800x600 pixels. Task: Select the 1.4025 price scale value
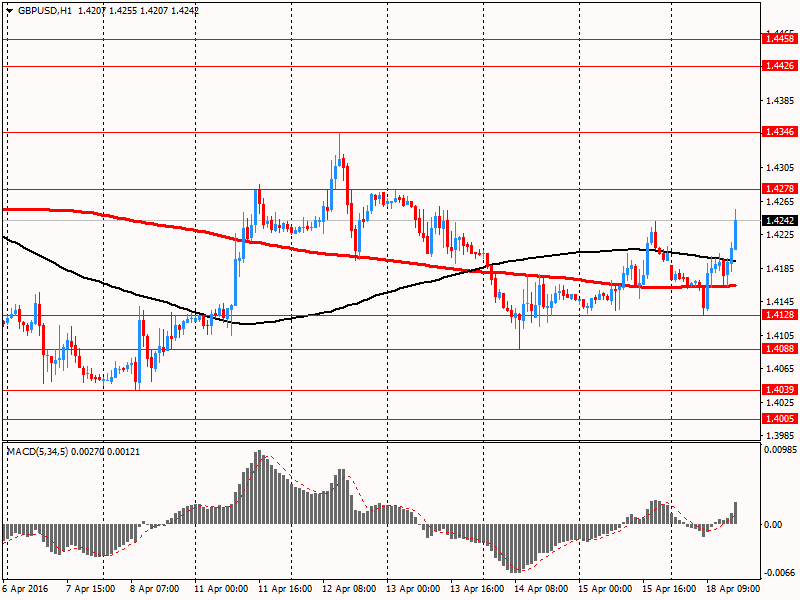[780, 403]
